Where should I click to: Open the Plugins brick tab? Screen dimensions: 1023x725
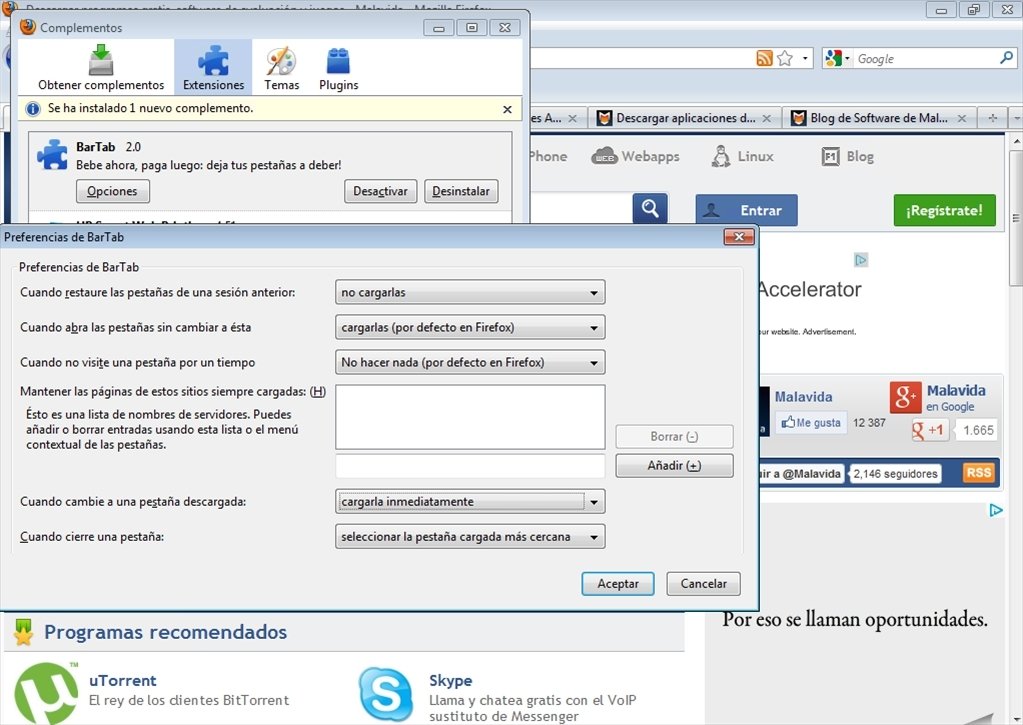[339, 67]
